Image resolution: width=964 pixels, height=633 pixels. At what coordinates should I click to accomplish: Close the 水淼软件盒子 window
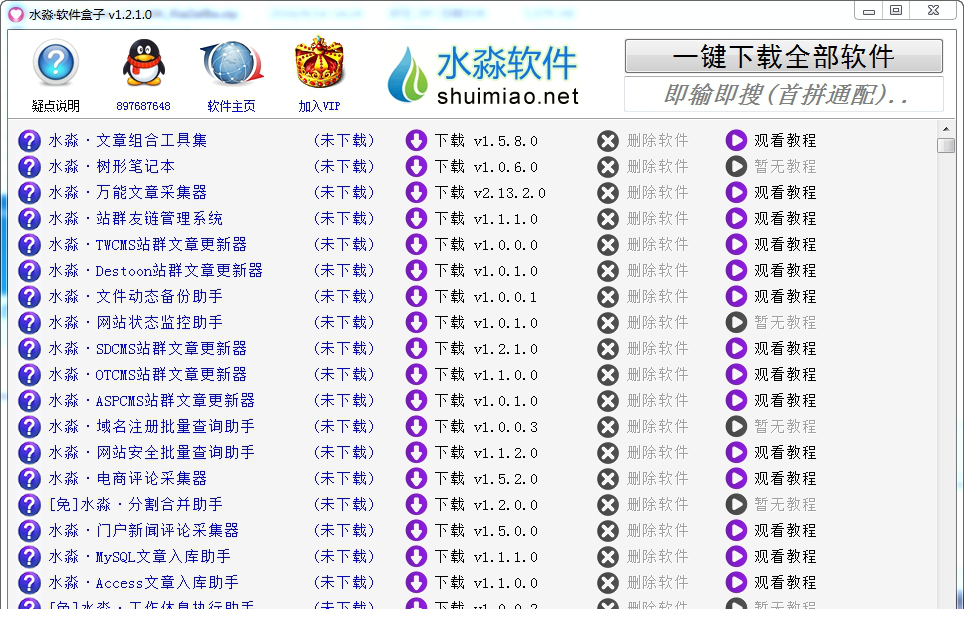[x=934, y=10]
